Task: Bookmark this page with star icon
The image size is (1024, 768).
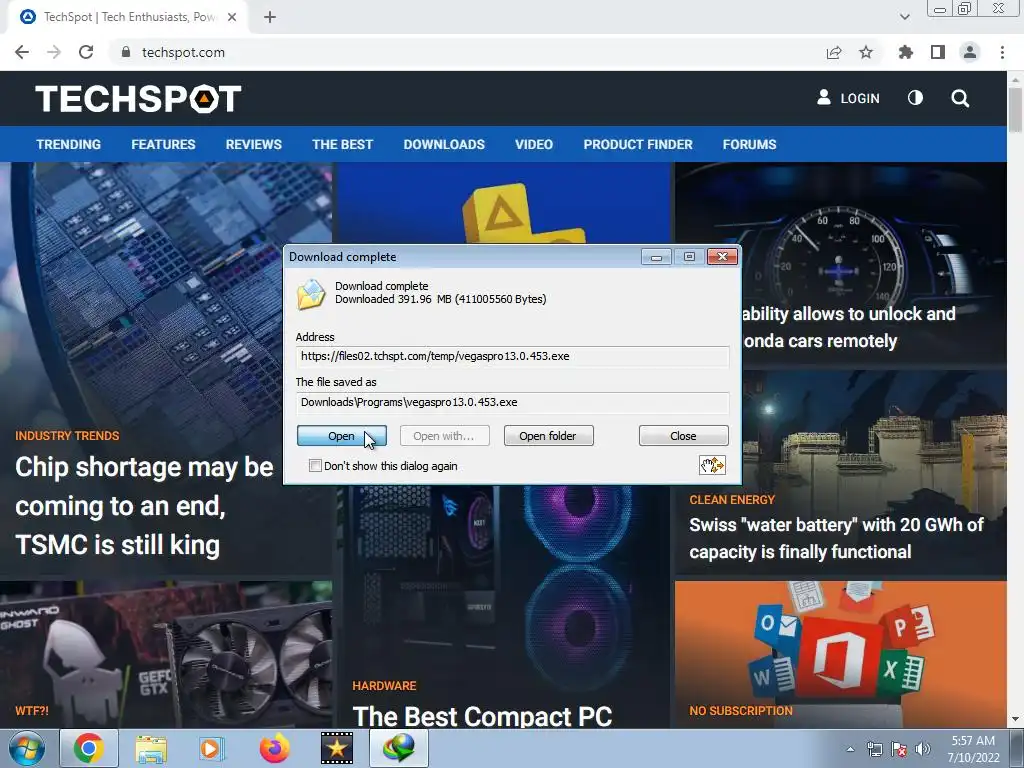Action: [x=866, y=52]
